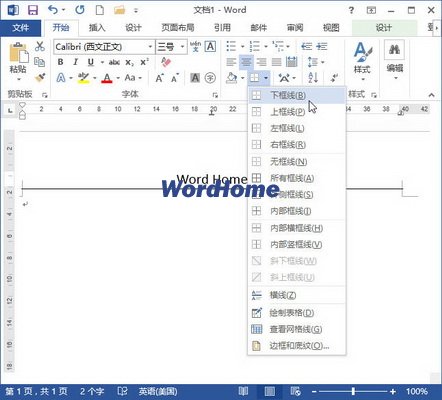Click the Enclose Characters circle icon
442x400 pixels.
pos(210,78)
